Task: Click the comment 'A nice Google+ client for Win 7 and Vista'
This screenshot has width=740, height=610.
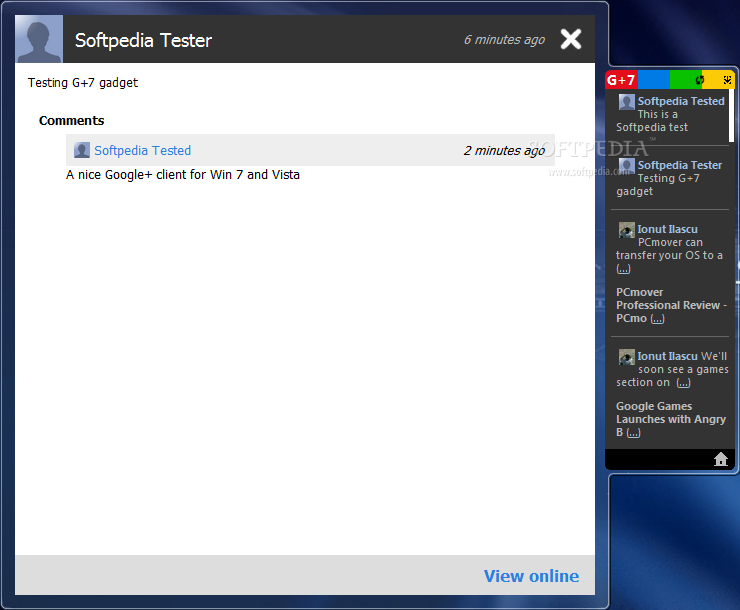Action: tap(183, 175)
